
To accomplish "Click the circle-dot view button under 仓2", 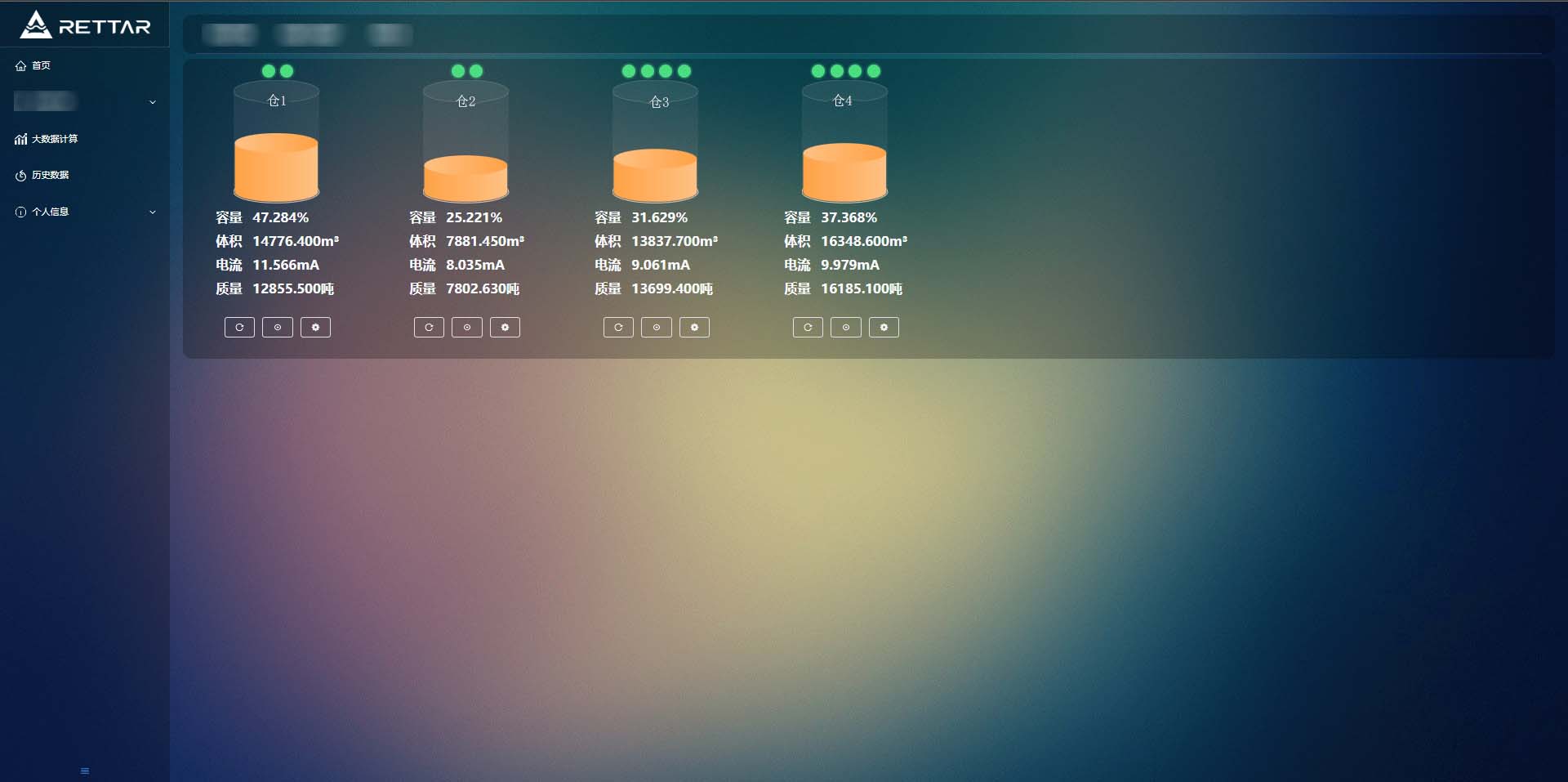I will coord(467,328).
